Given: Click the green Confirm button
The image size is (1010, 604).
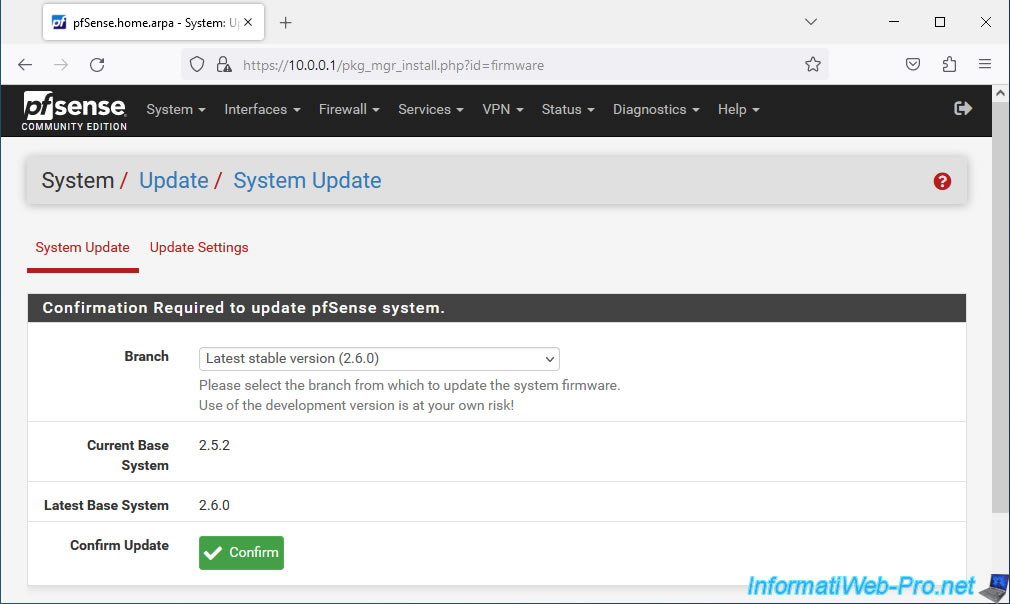Looking at the screenshot, I should (241, 552).
